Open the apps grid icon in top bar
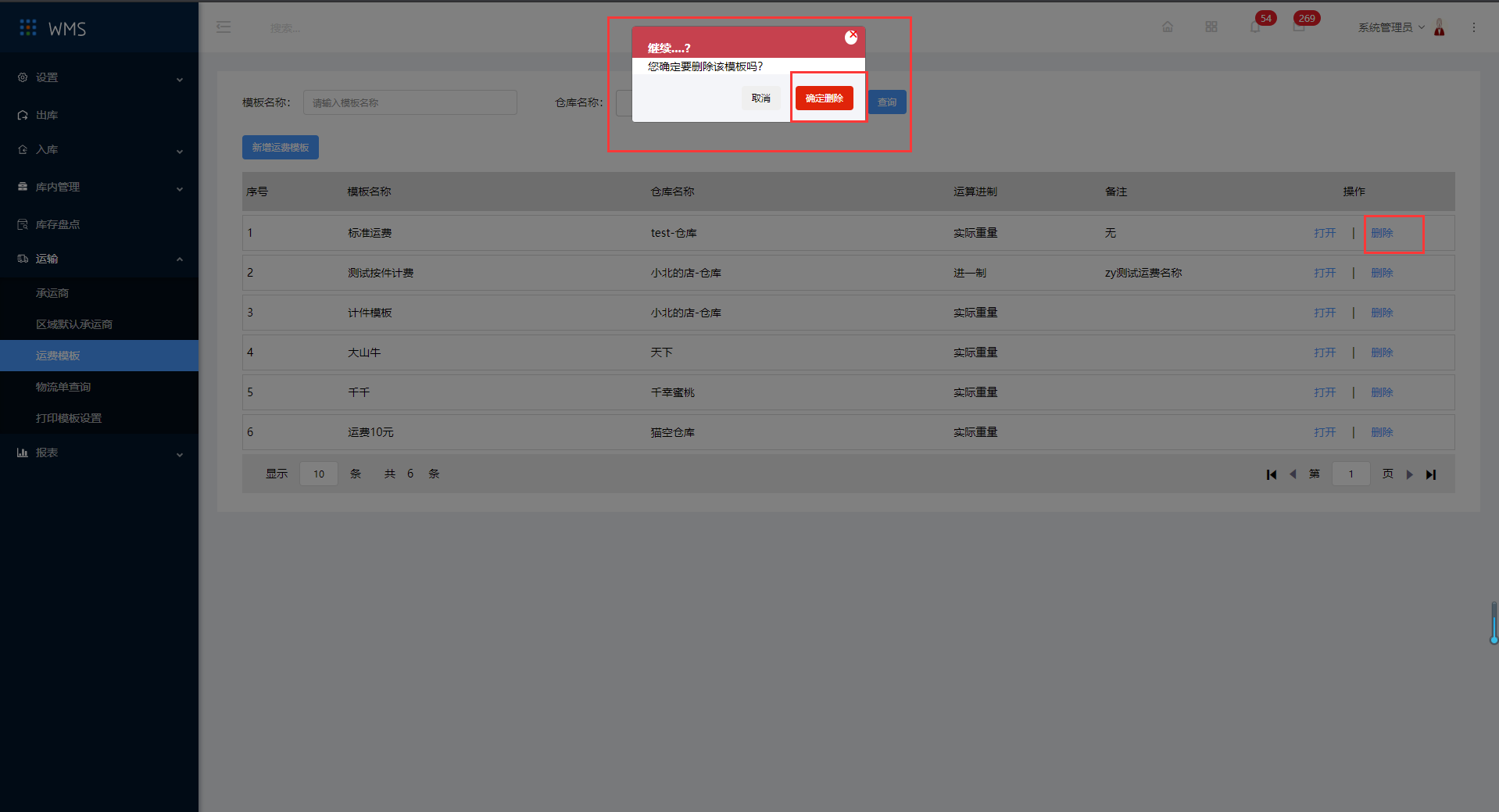This screenshot has width=1499, height=812. pyautogui.click(x=1211, y=27)
